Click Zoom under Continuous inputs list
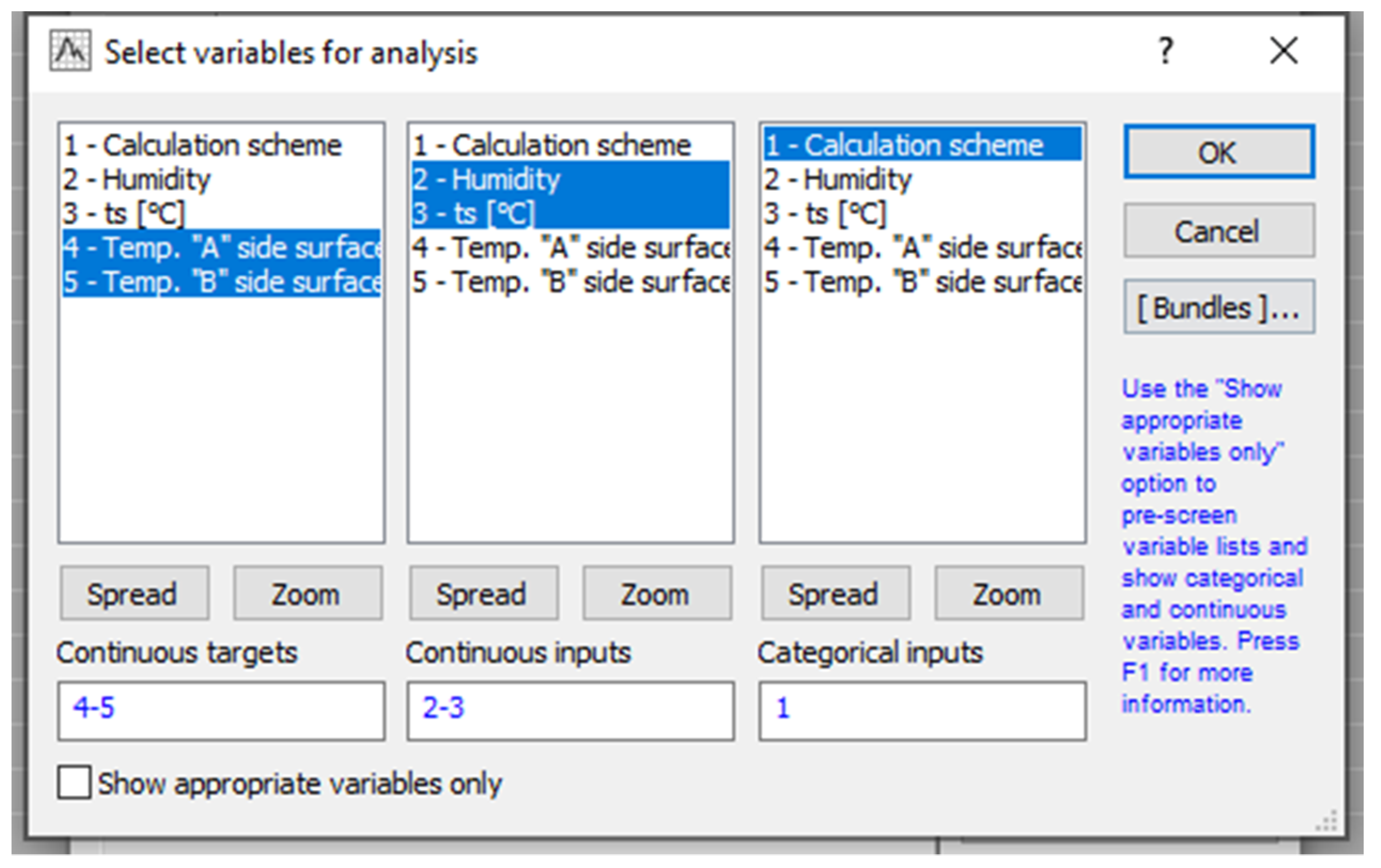The image size is (1381, 868). [x=657, y=593]
